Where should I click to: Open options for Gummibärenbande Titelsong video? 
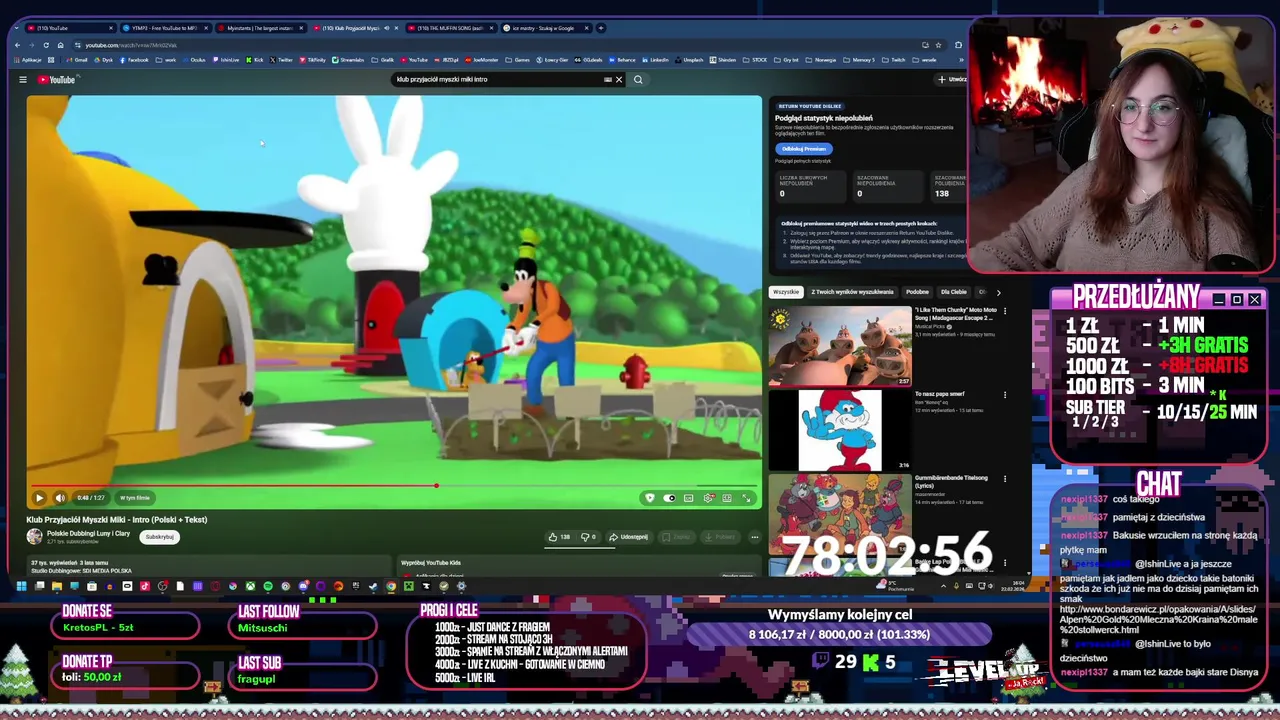click(x=1005, y=479)
